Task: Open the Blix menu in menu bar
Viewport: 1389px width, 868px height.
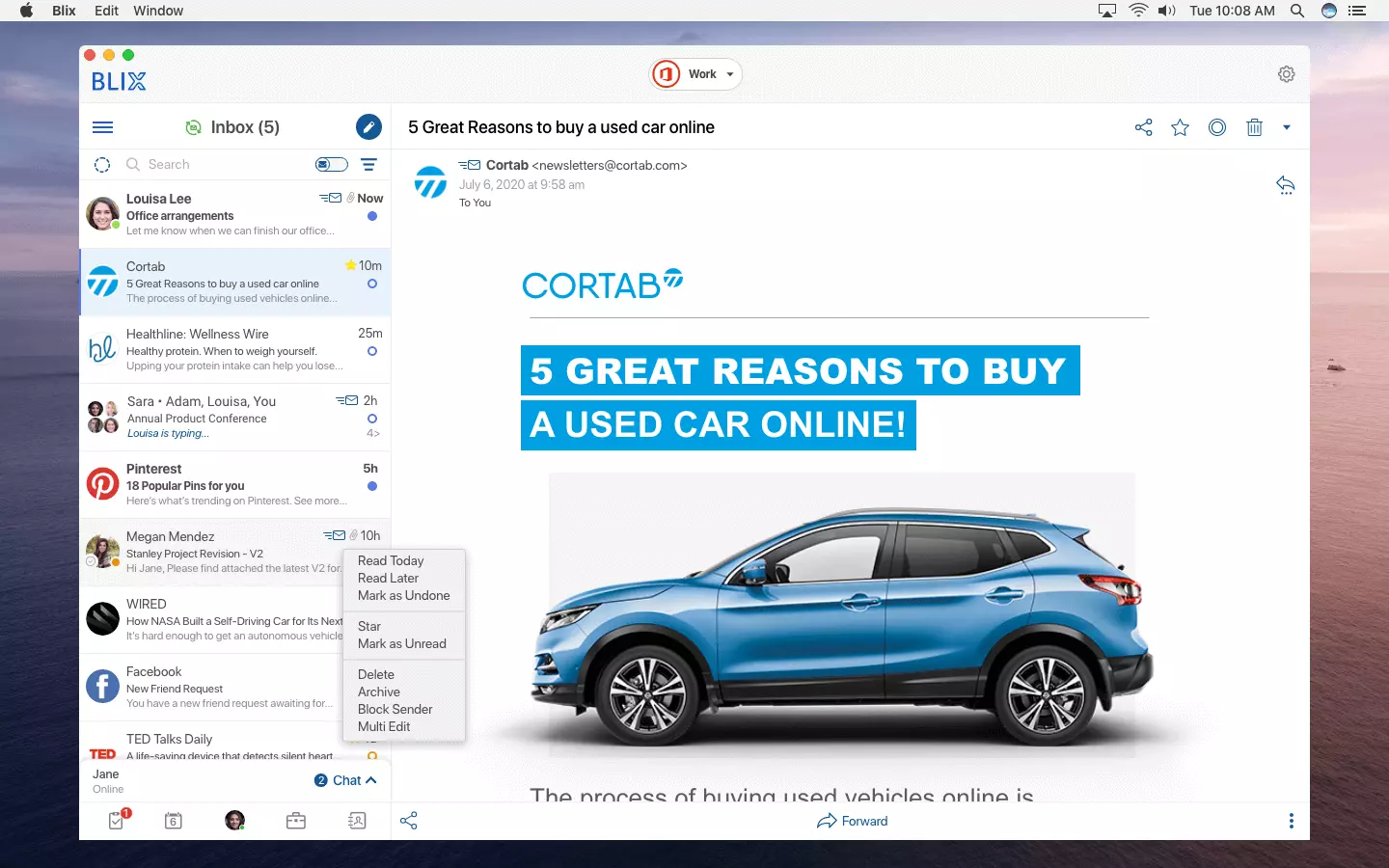Action: pos(64,11)
